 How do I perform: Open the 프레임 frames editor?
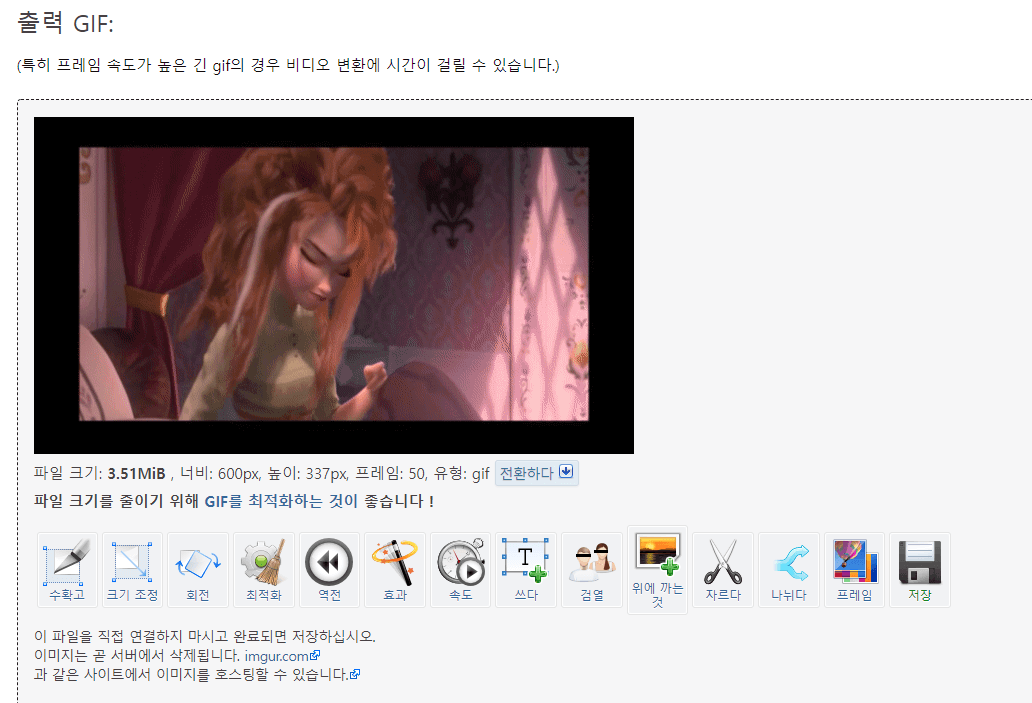(x=853, y=569)
